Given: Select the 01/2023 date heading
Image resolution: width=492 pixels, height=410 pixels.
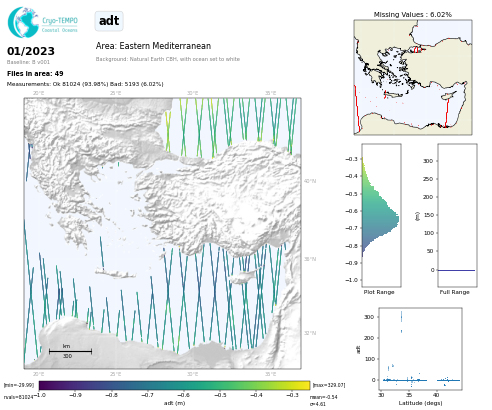Looking at the screenshot, I should coord(31,51).
